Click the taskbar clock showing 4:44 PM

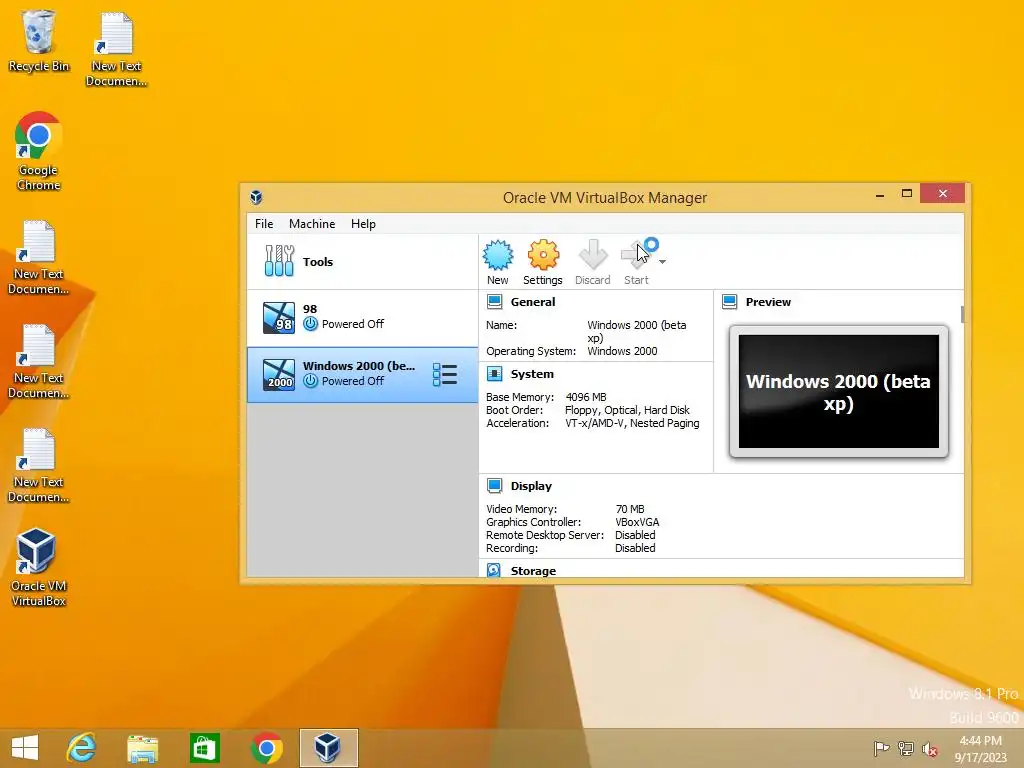[980, 748]
